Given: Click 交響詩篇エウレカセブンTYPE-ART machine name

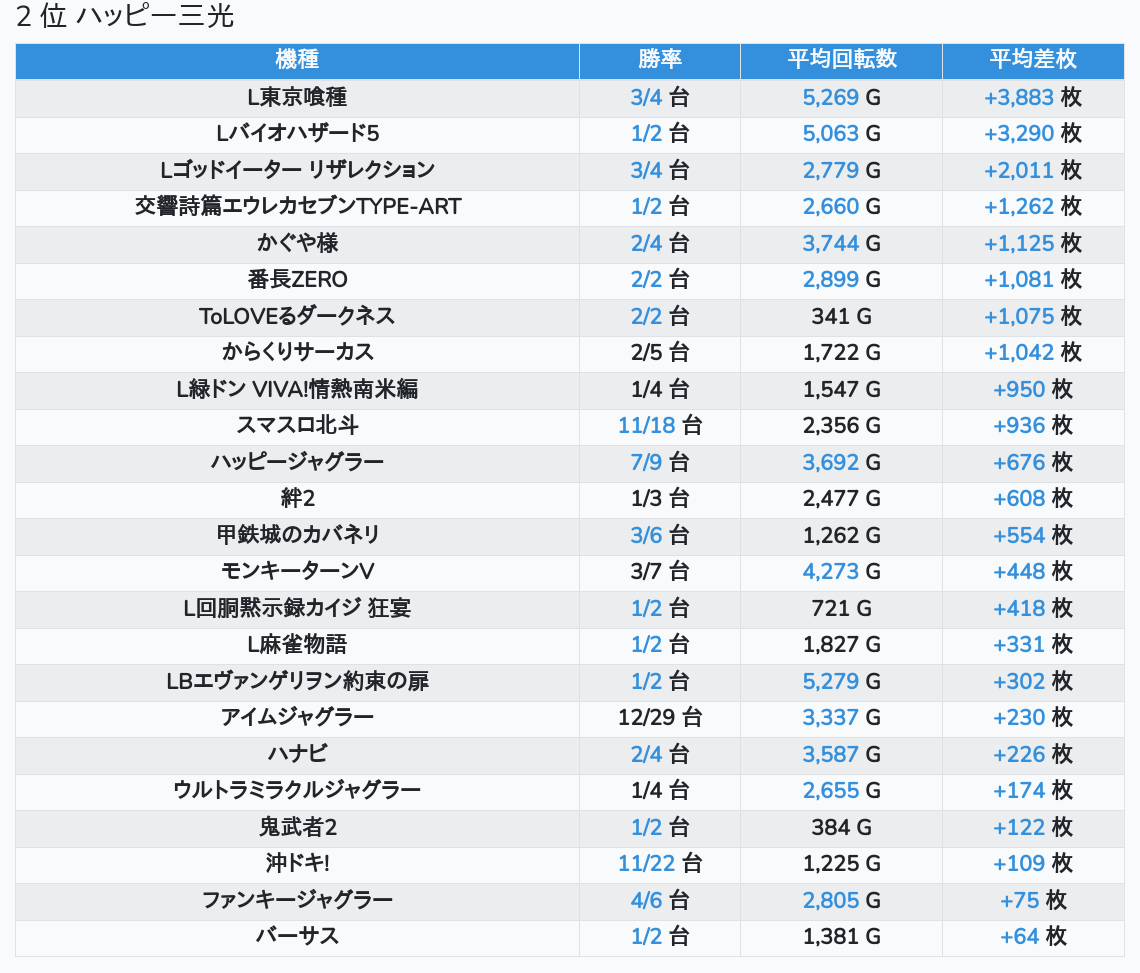Looking at the screenshot, I should coord(297,207).
